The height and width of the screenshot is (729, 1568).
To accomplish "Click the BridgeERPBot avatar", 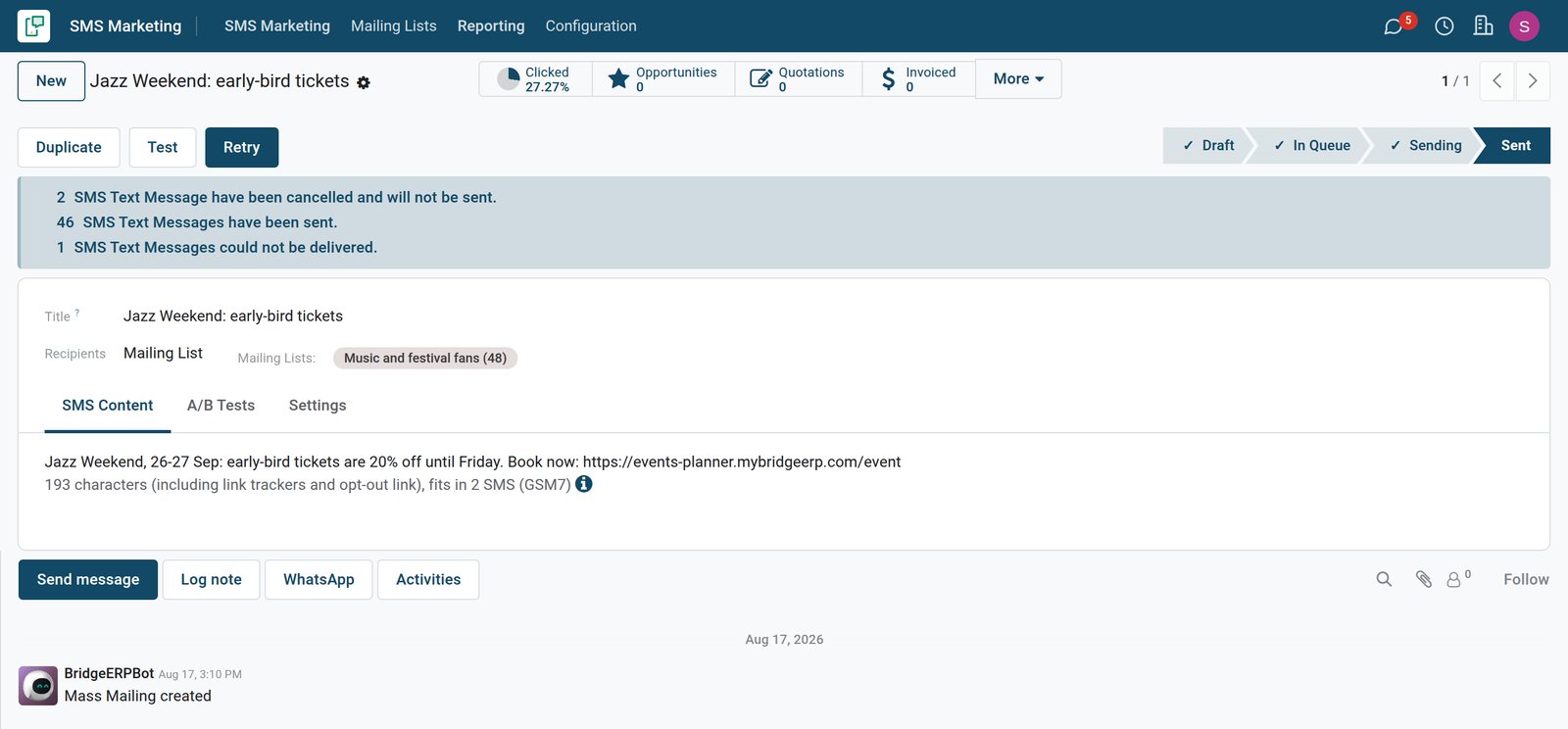I will point(38,686).
